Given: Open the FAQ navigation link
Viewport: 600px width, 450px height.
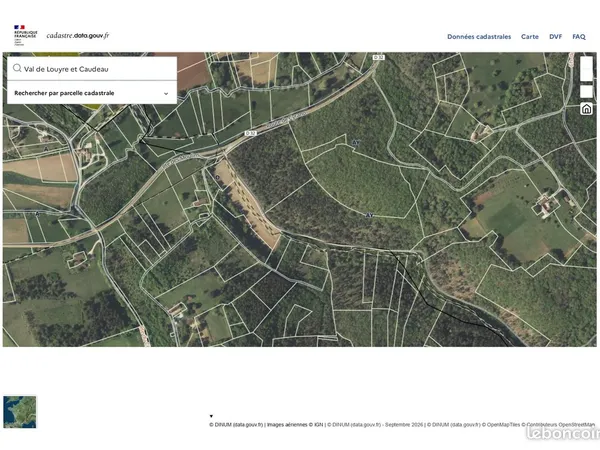Looking at the screenshot, I should click(579, 37).
